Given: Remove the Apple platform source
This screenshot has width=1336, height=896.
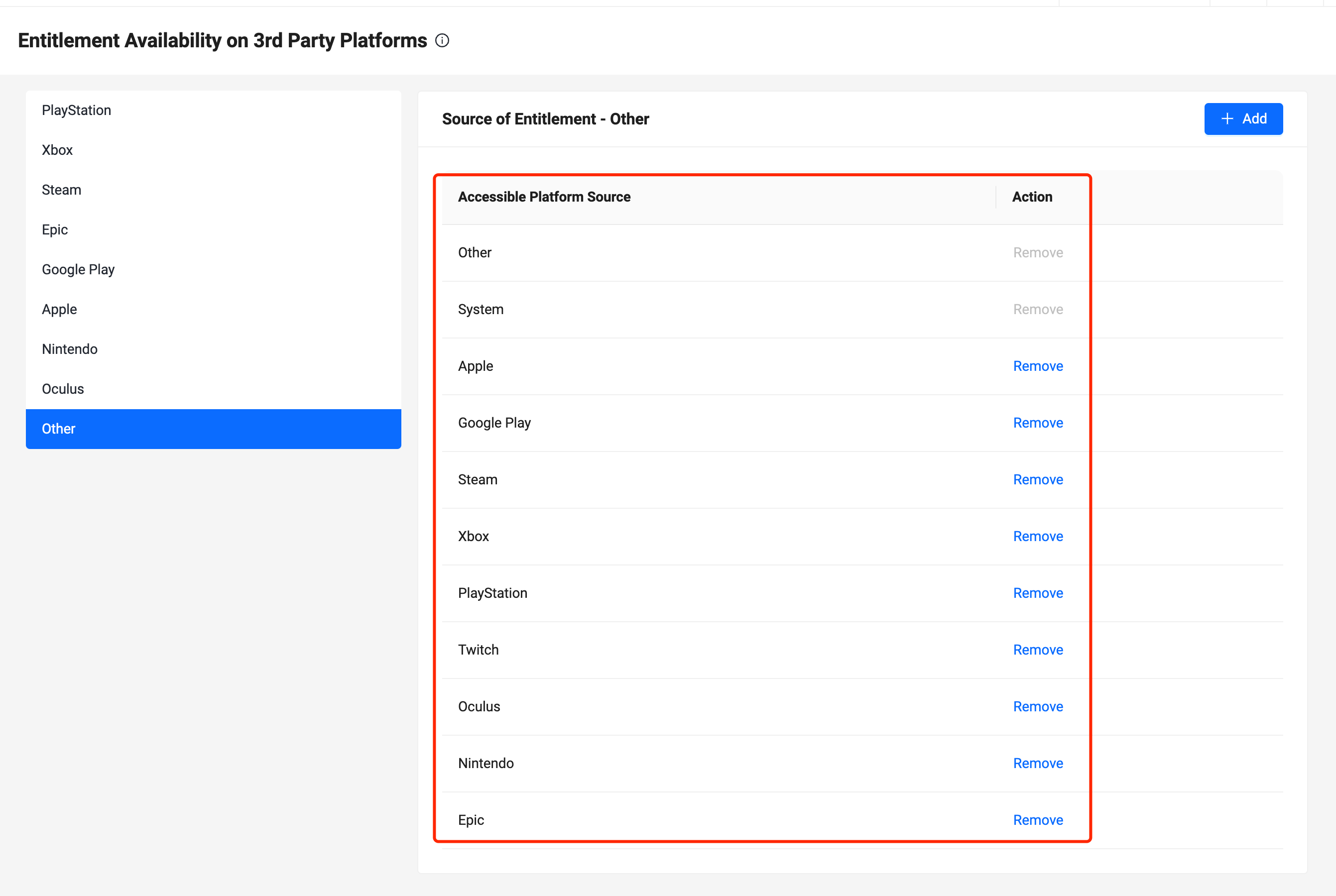Looking at the screenshot, I should pyautogui.click(x=1038, y=366).
